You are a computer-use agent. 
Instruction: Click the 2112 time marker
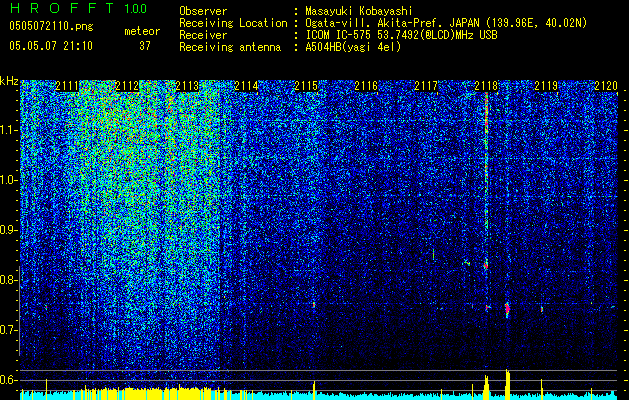click(x=127, y=86)
